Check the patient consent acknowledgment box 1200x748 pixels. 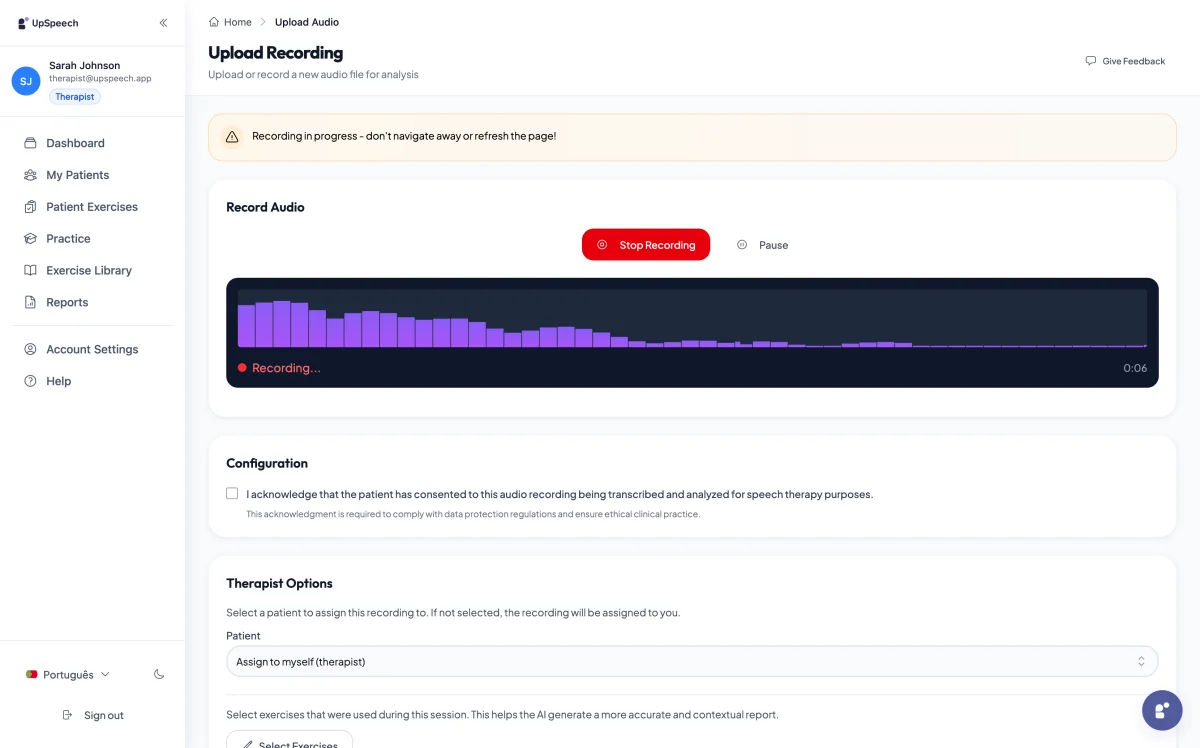pyautogui.click(x=232, y=493)
